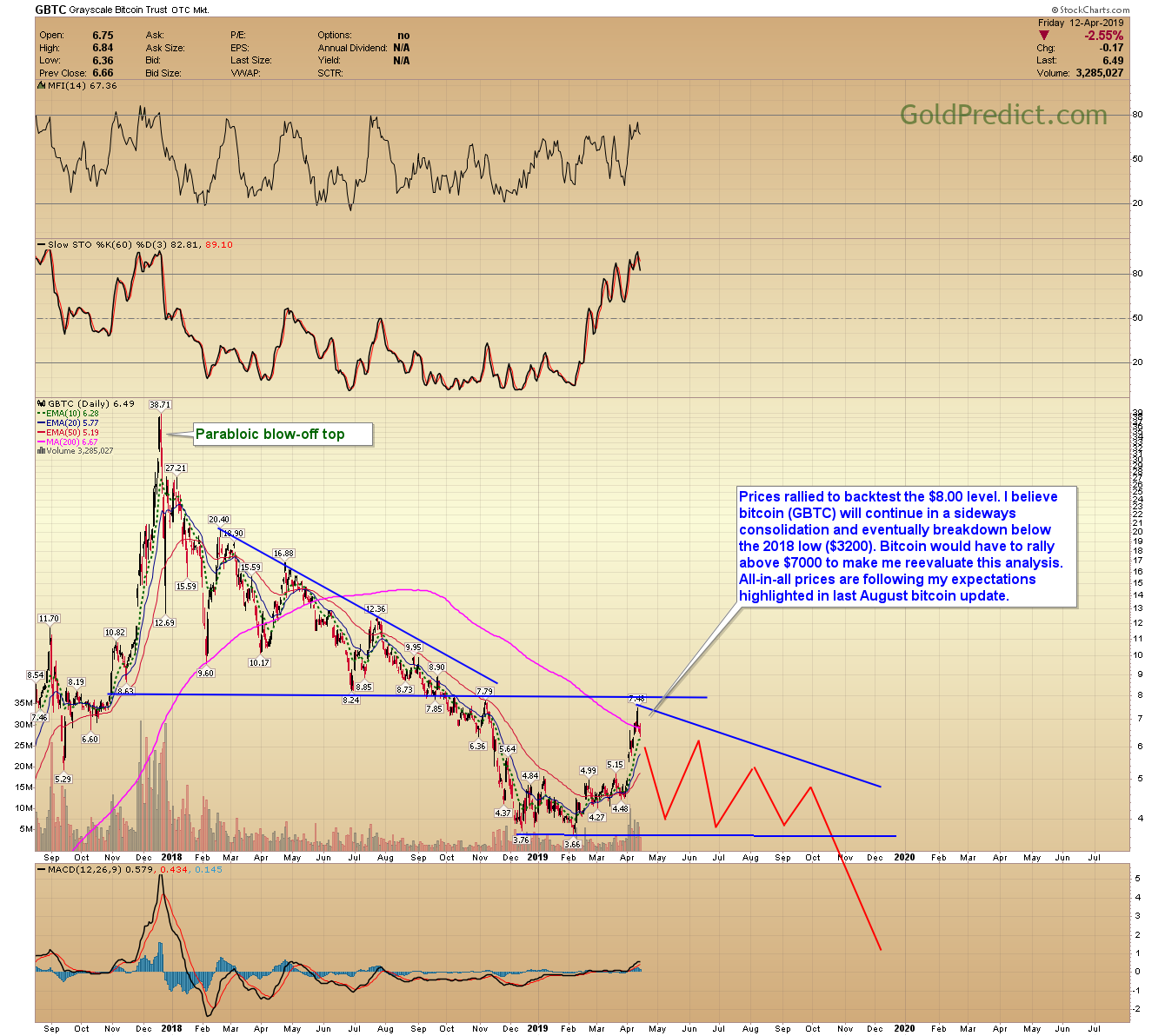Screen dimensions: 1165x1036
Task: Click the OTC Mkt. exchange label
Action: (190, 10)
